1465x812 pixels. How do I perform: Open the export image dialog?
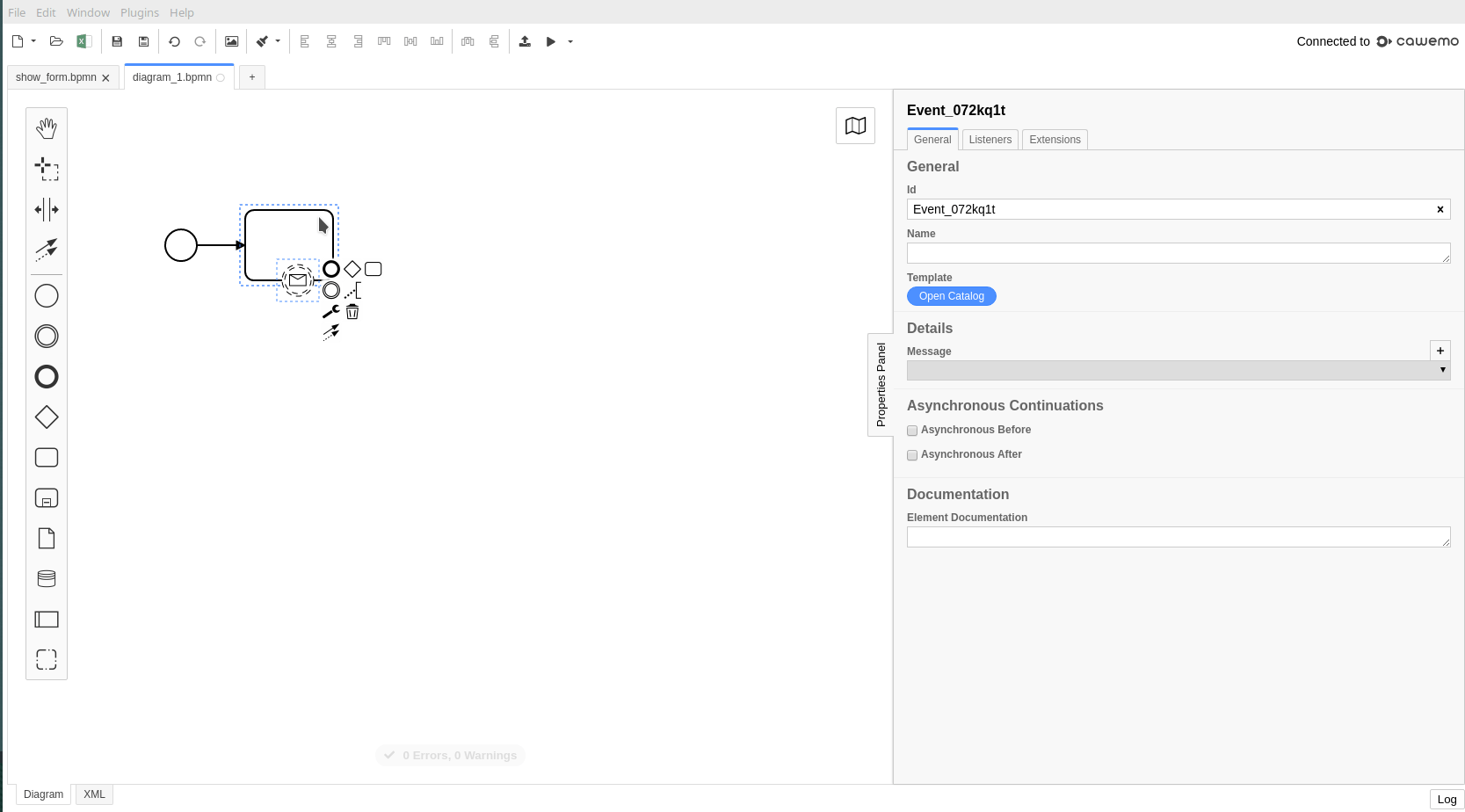point(231,41)
